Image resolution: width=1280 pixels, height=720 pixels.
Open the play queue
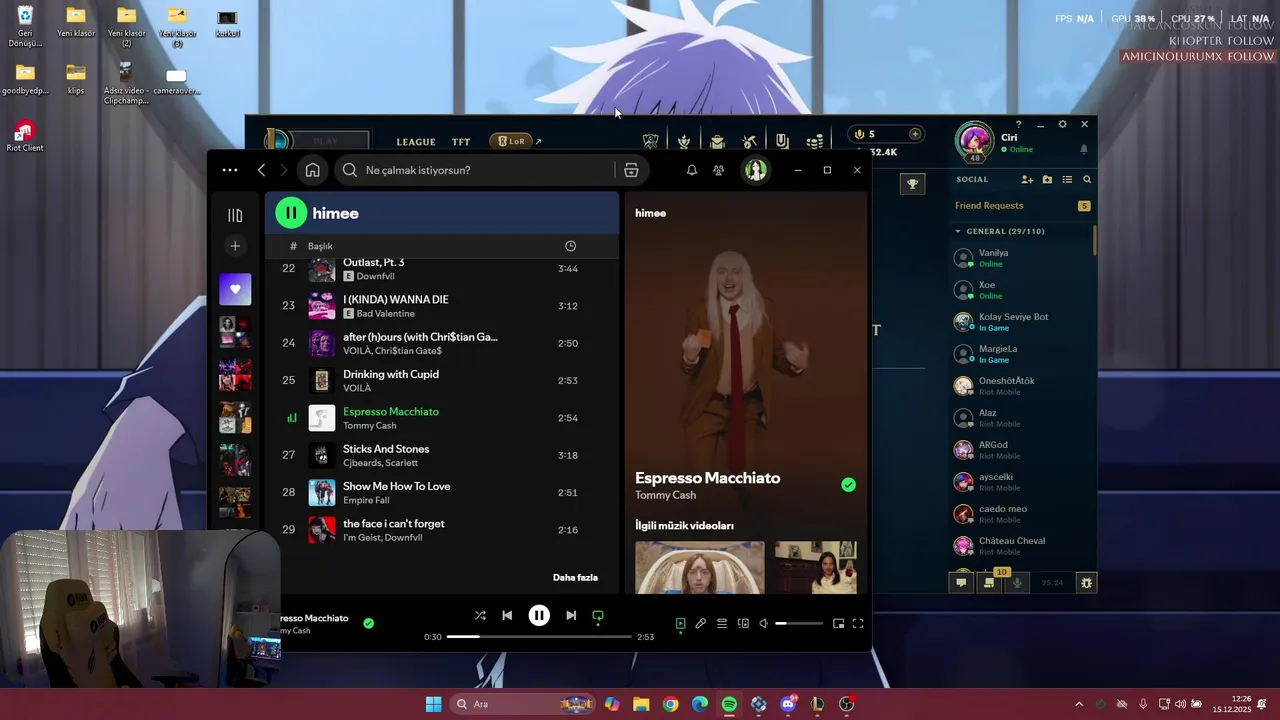click(722, 624)
